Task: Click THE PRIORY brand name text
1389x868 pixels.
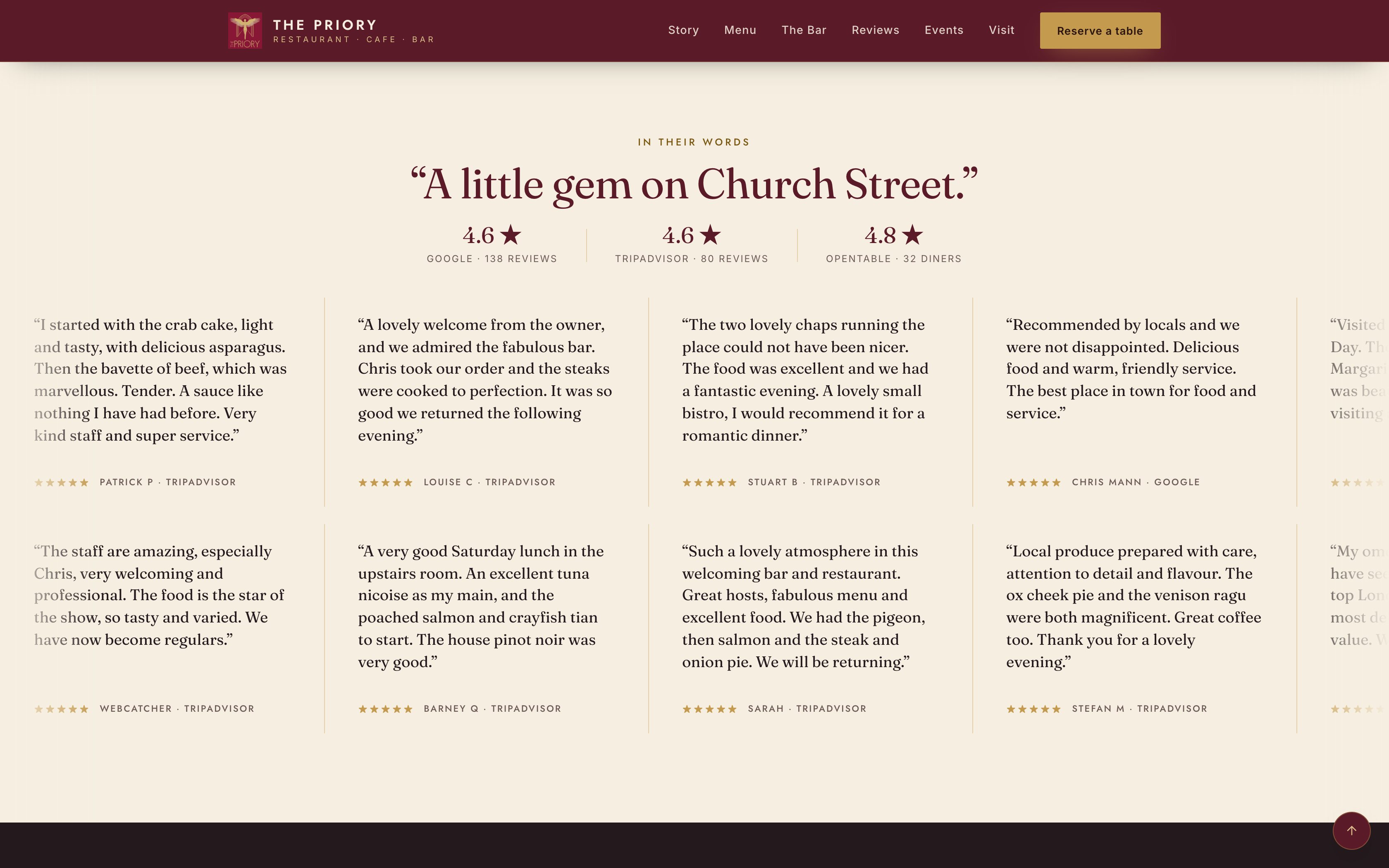Action: pyautogui.click(x=325, y=25)
